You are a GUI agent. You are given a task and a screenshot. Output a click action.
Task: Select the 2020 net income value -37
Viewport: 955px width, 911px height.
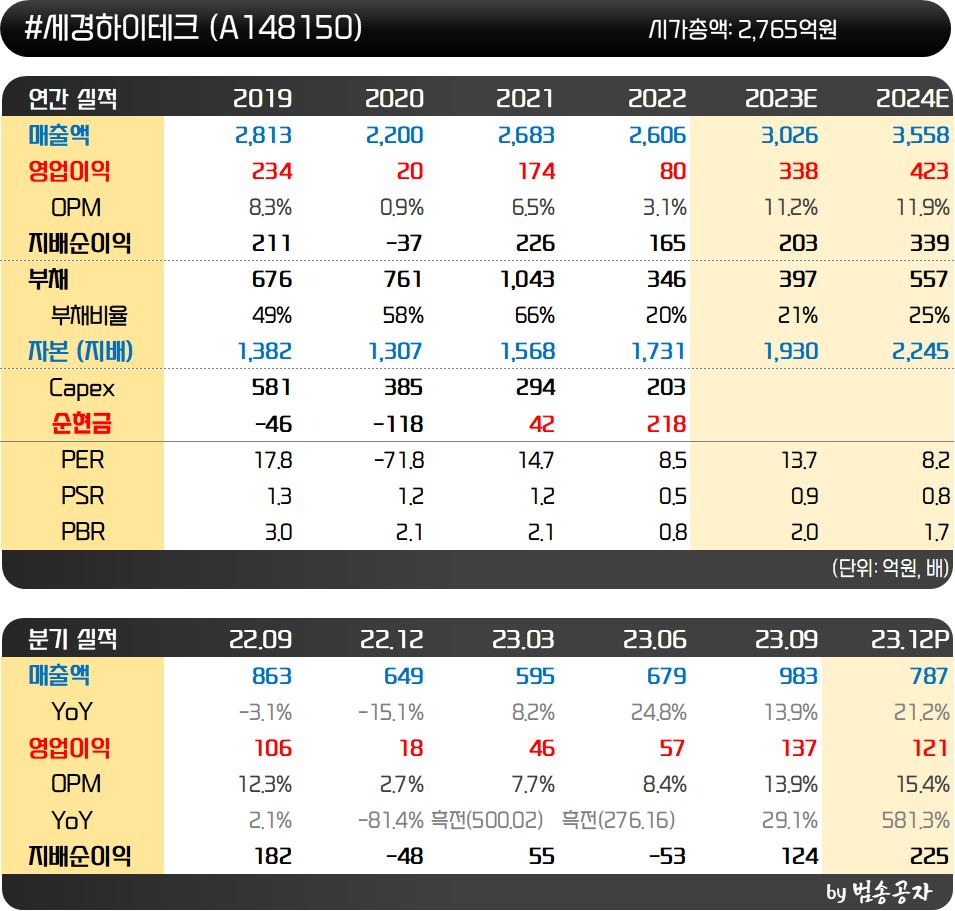pyautogui.click(x=404, y=244)
